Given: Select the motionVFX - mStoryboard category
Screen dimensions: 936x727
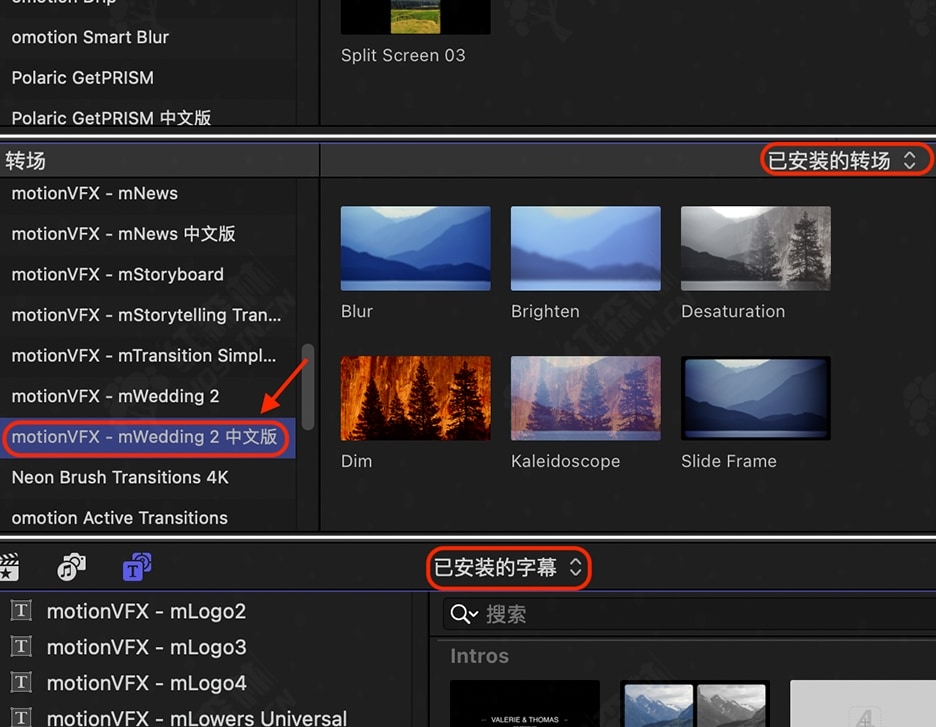Looking at the screenshot, I should tap(147, 275).
